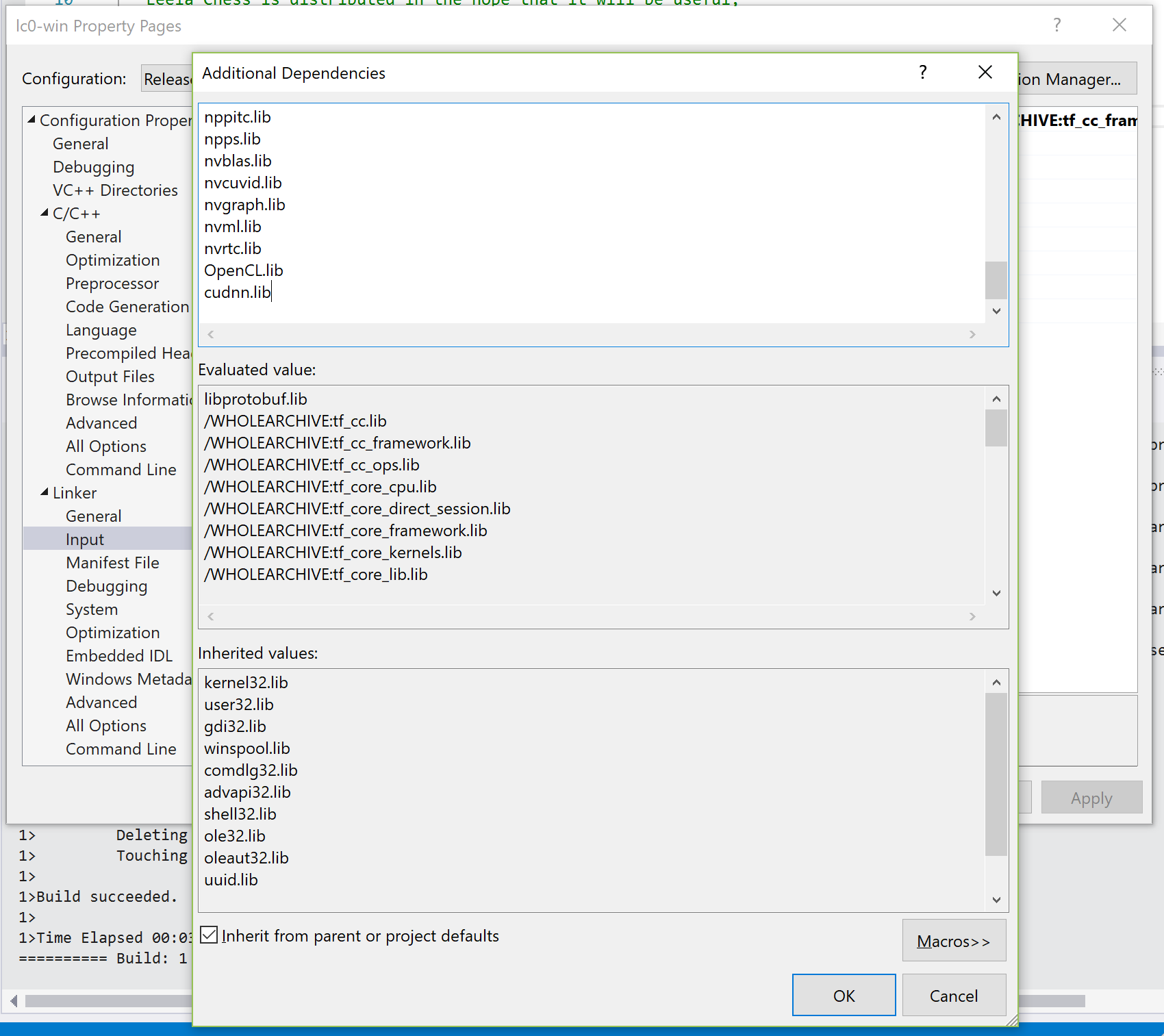Place cursor after cudnn.lib in the edit box
1164x1036 pixels.
coord(272,292)
